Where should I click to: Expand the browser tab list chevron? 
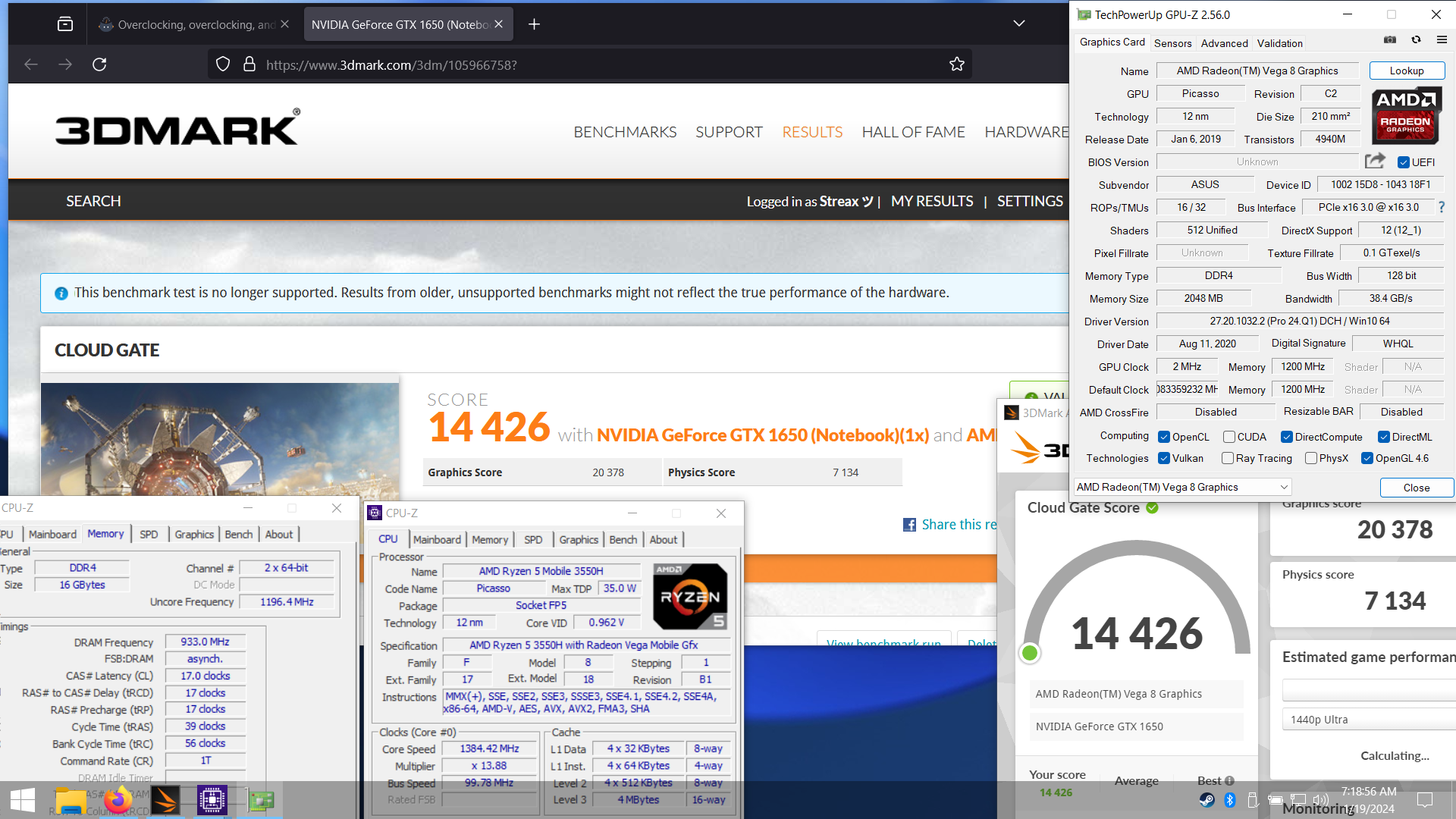1019,24
